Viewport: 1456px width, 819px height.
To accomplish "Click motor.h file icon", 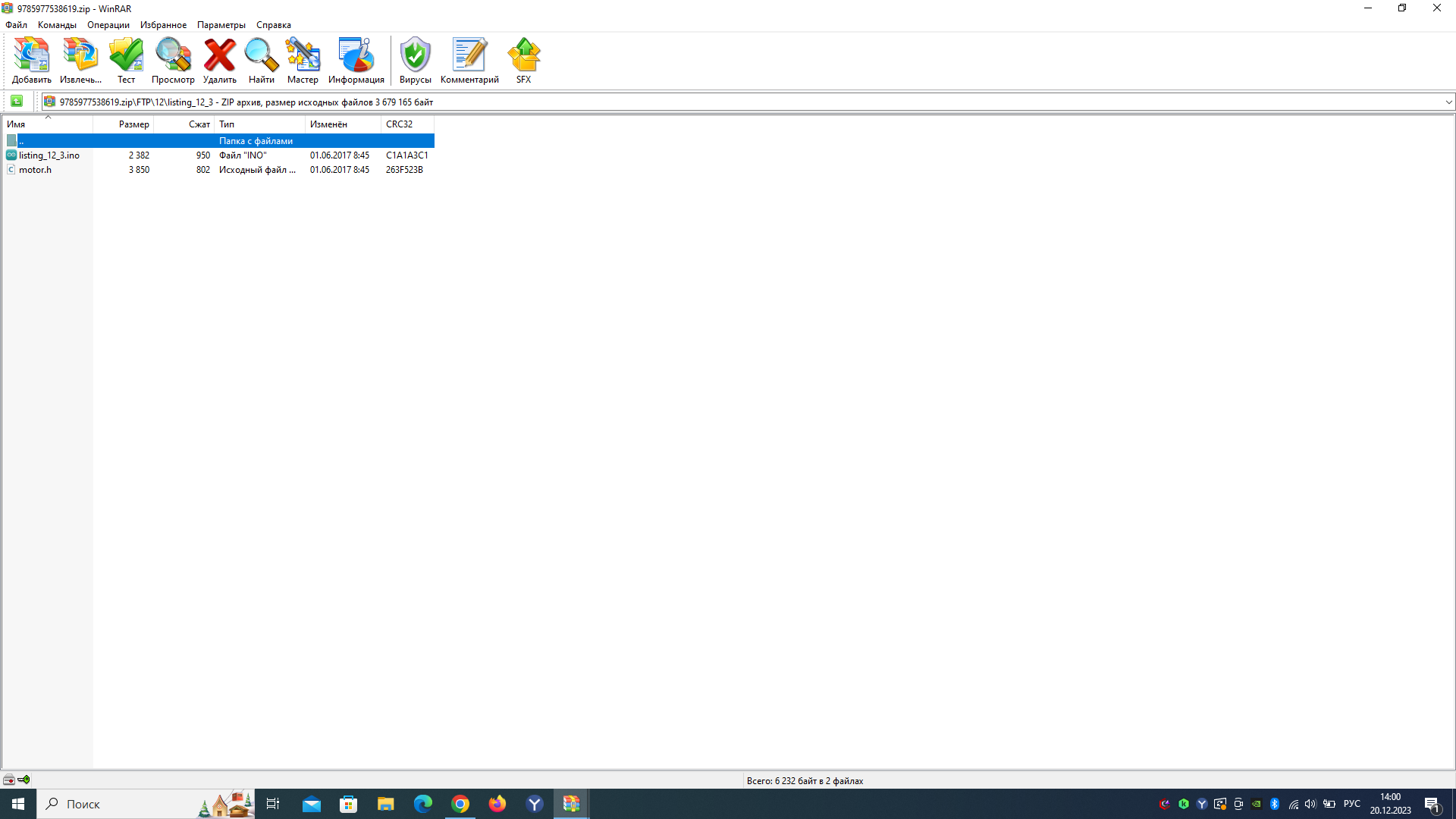I will 11,169.
